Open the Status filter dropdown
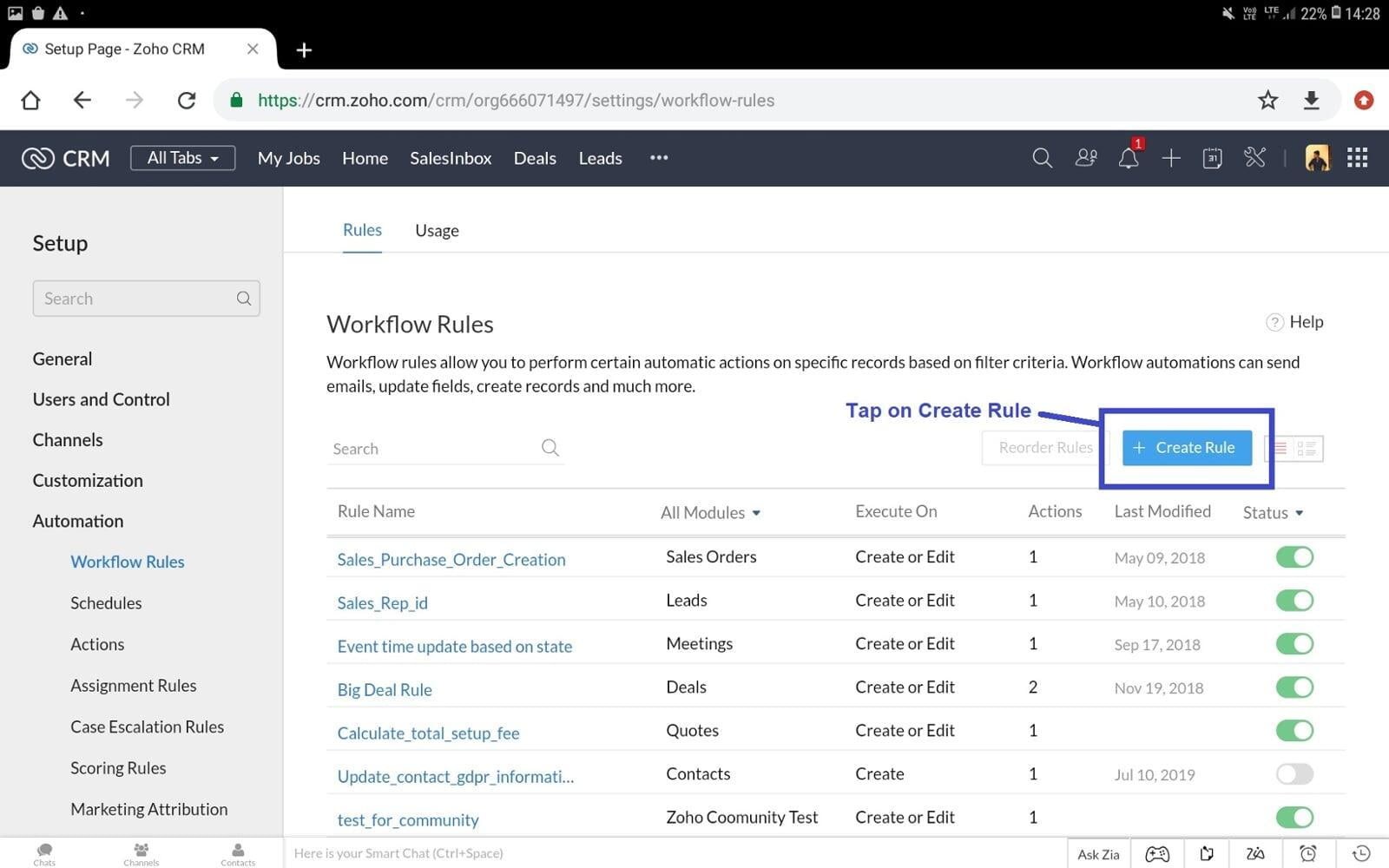Image resolution: width=1389 pixels, height=868 pixels. click(1273, 513)
